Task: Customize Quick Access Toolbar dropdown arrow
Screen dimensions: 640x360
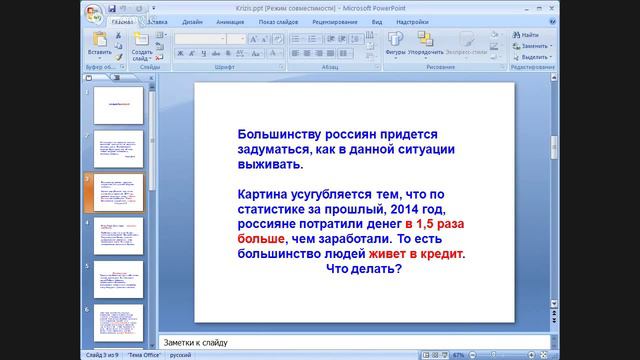Action: click(153, 8)
